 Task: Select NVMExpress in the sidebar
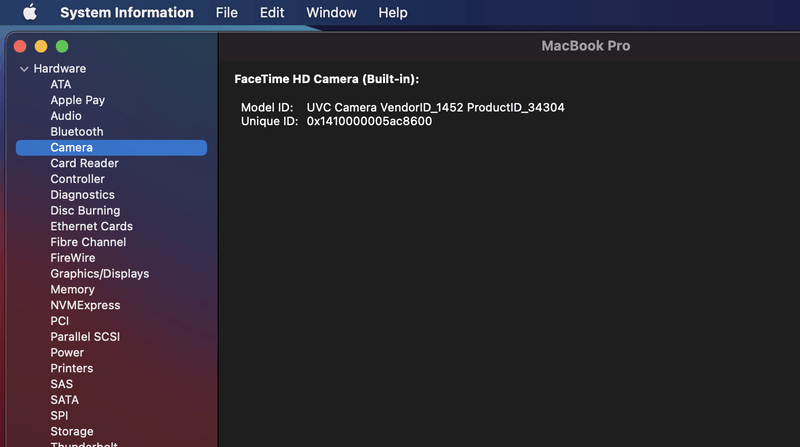coord(85,305)
